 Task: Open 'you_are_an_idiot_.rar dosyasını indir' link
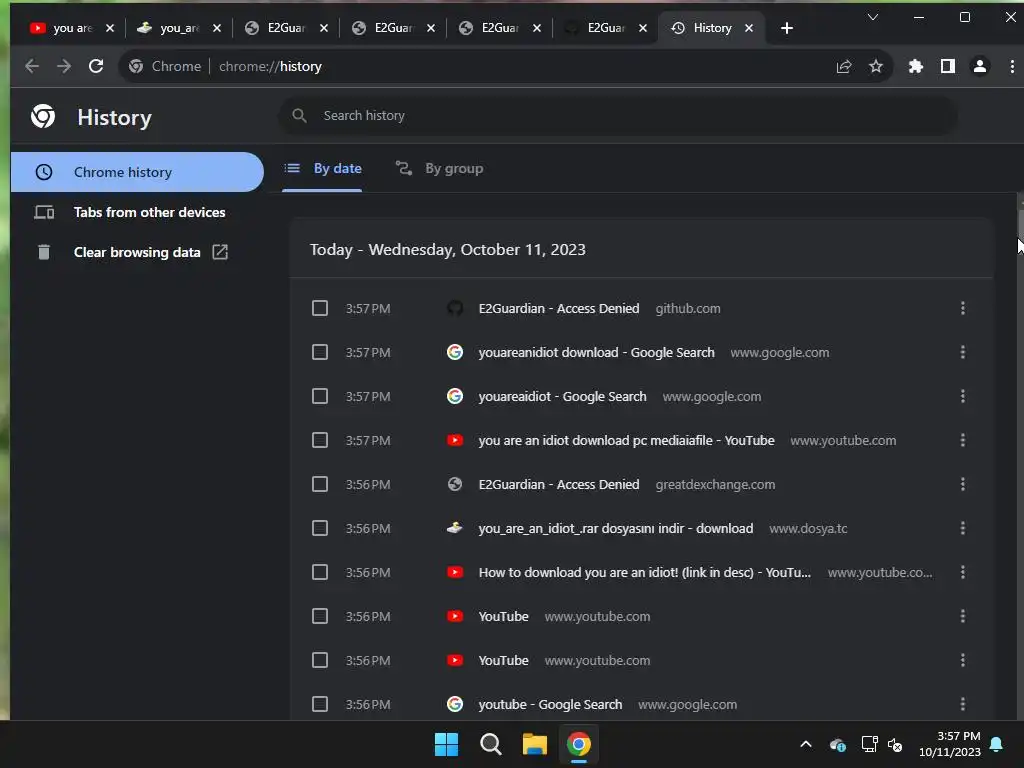click(615, 528)
